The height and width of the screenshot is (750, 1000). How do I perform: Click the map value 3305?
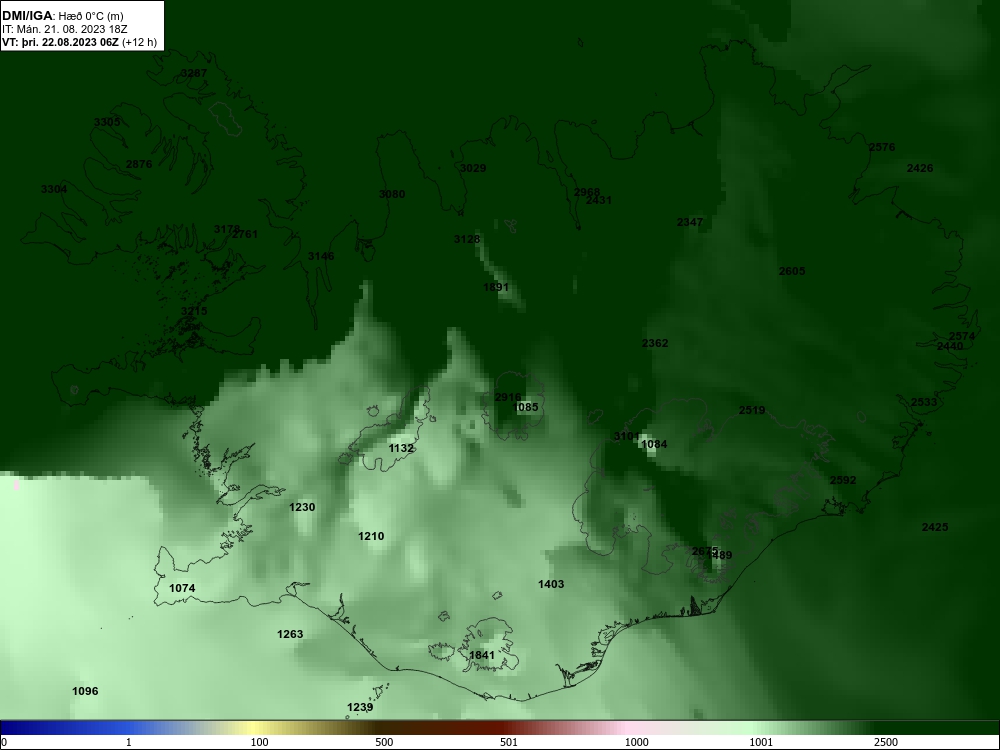coord(107,122)
